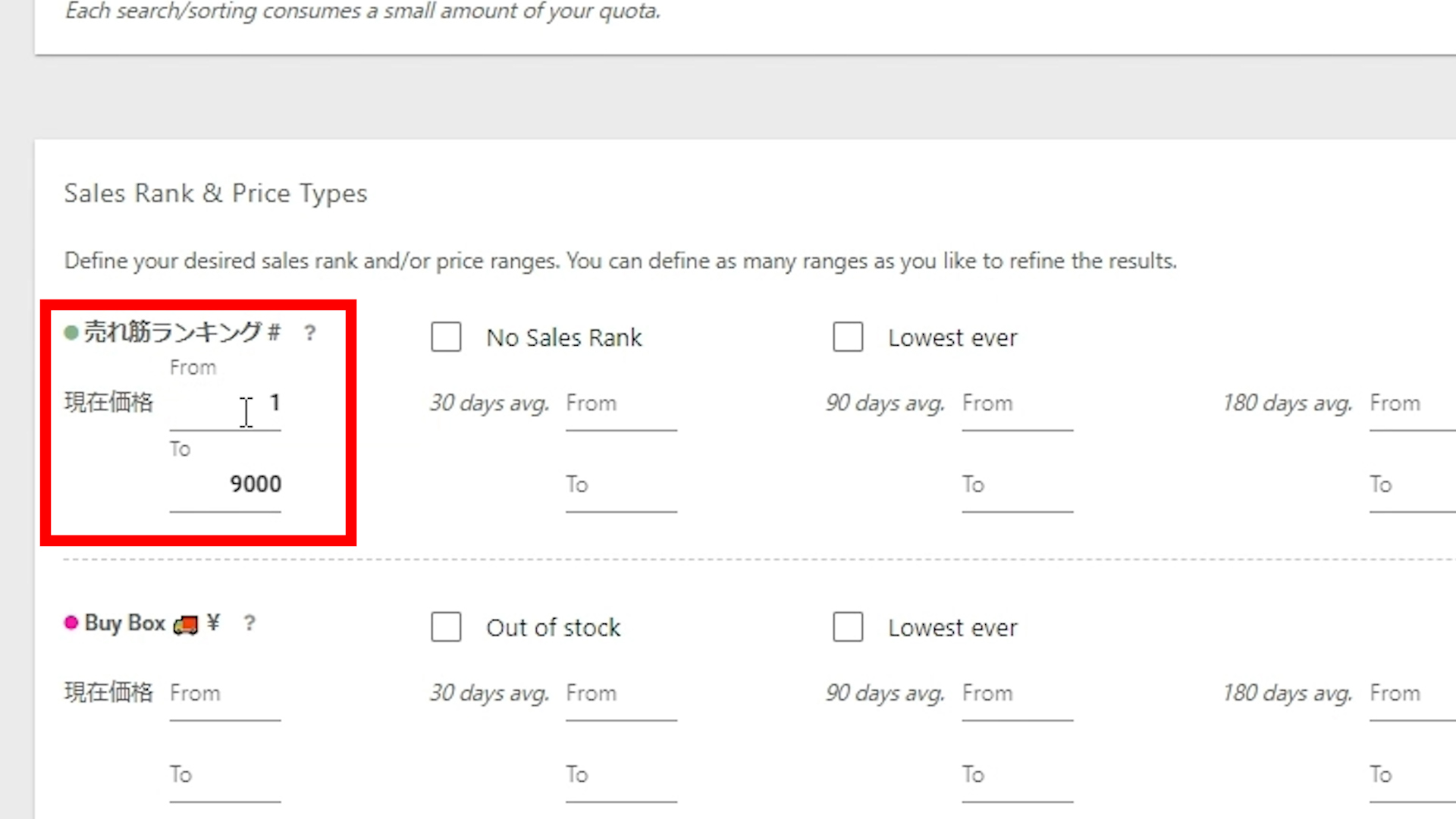Click sales rank current From field

tap(225, 404)
